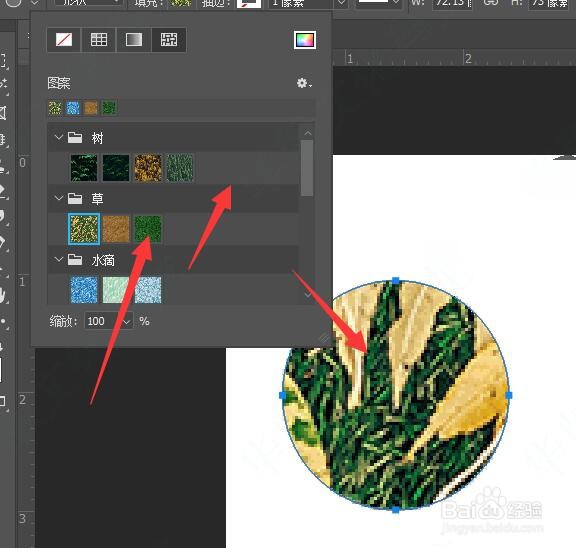Pick the recent blue pattern swatch

coord(73,108)
